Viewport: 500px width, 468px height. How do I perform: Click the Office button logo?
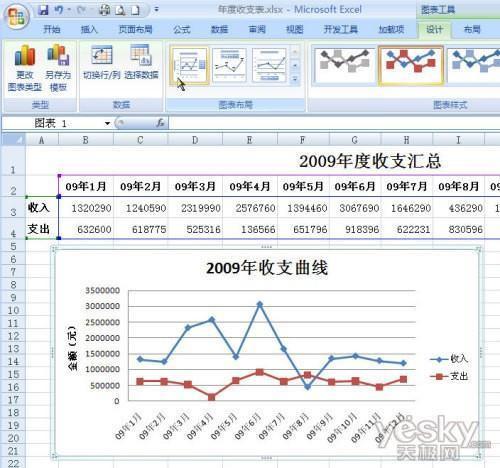(x=16, y=16)
